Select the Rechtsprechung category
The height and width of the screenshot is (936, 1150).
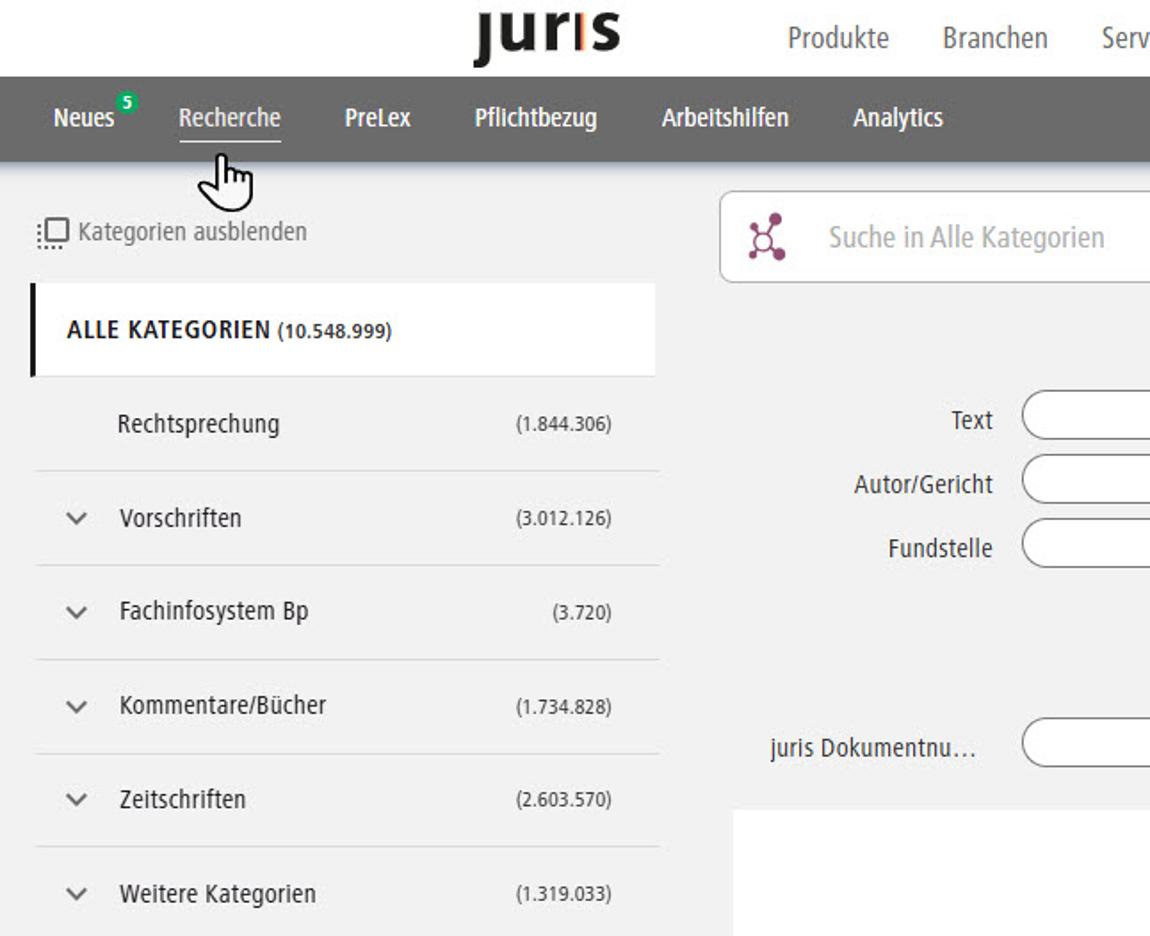point(198,424)
